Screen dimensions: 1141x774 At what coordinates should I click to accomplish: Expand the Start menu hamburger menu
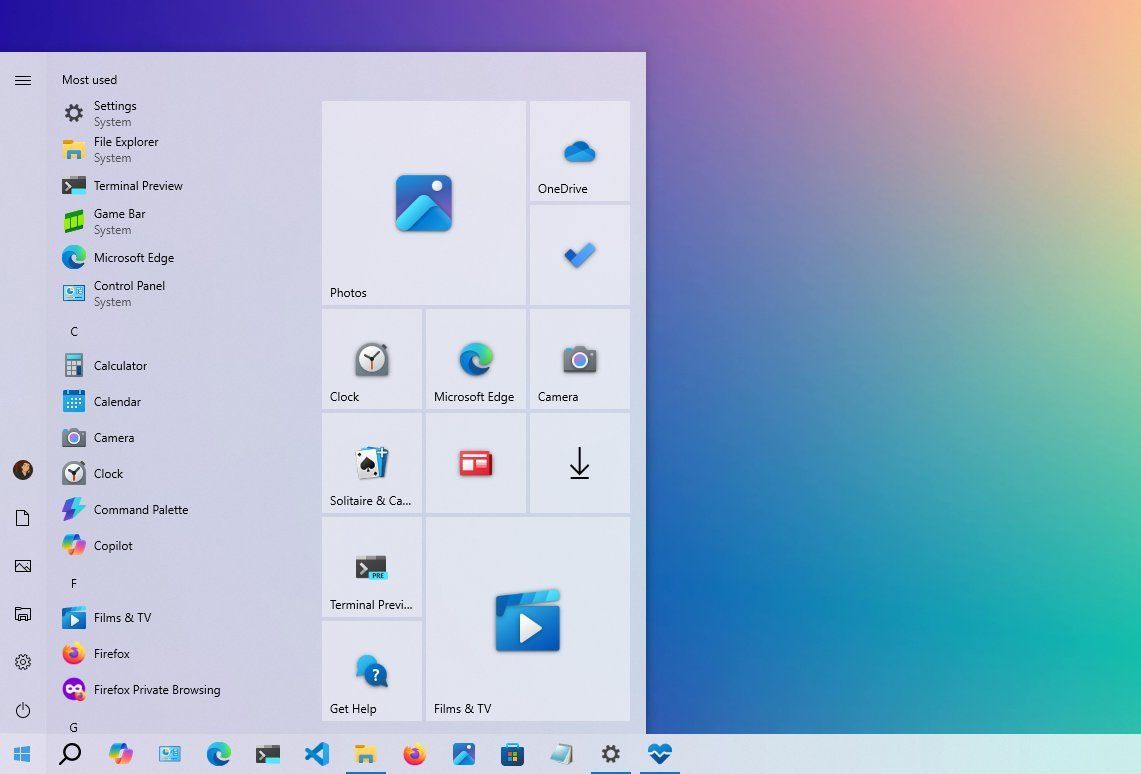click(x=23, y=80)
